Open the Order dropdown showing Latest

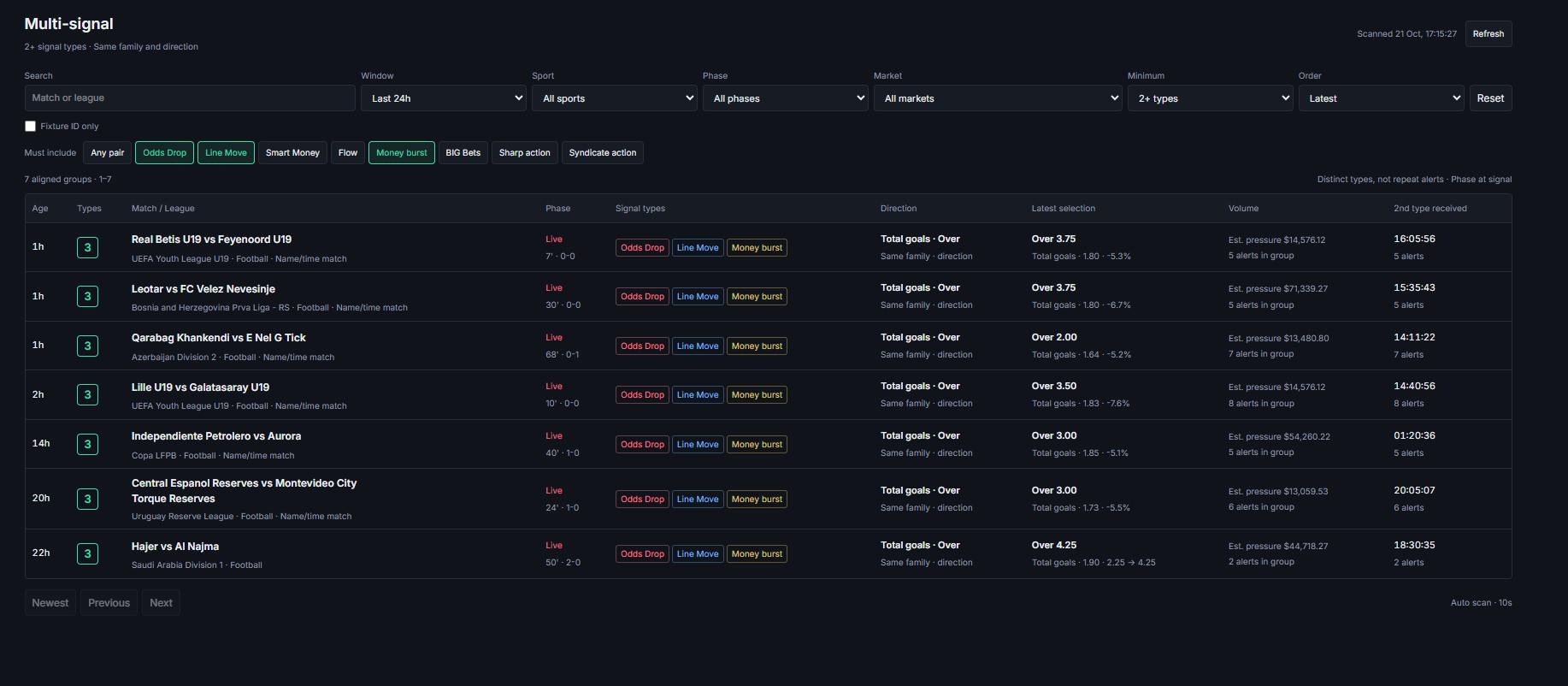1382,98
